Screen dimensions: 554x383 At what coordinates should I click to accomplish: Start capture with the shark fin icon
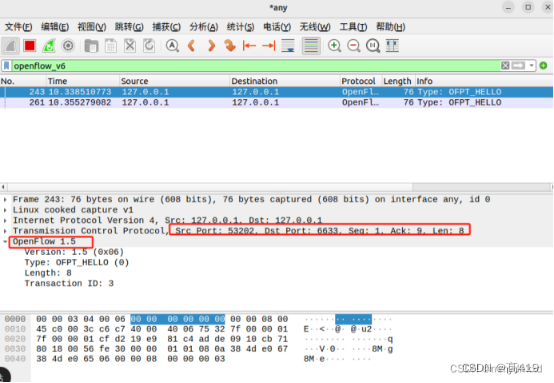point(11,46)
